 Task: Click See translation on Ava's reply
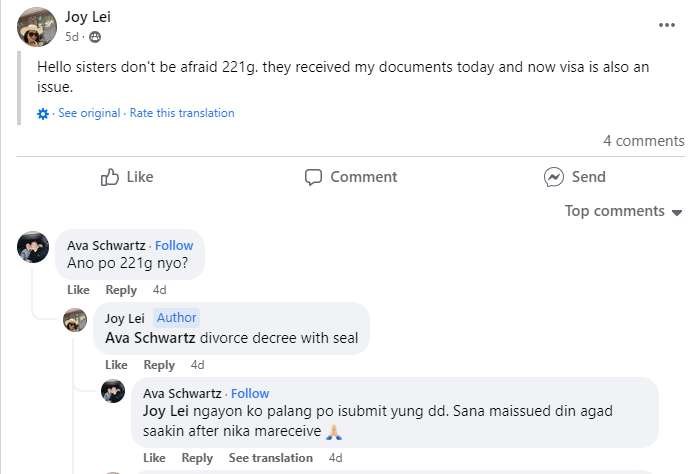[270, 458]
